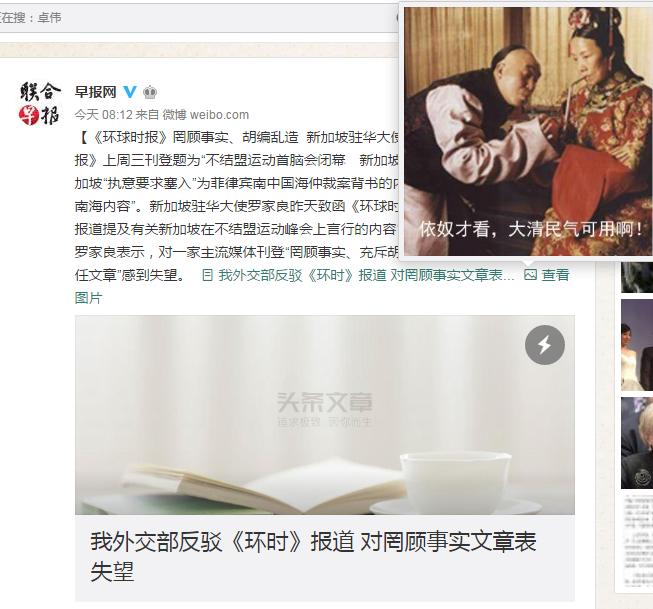The width and height of the screenshot is (653, 609).
Task: Click the 微博 weibo.com source link
Action: [x=206, y=115]
